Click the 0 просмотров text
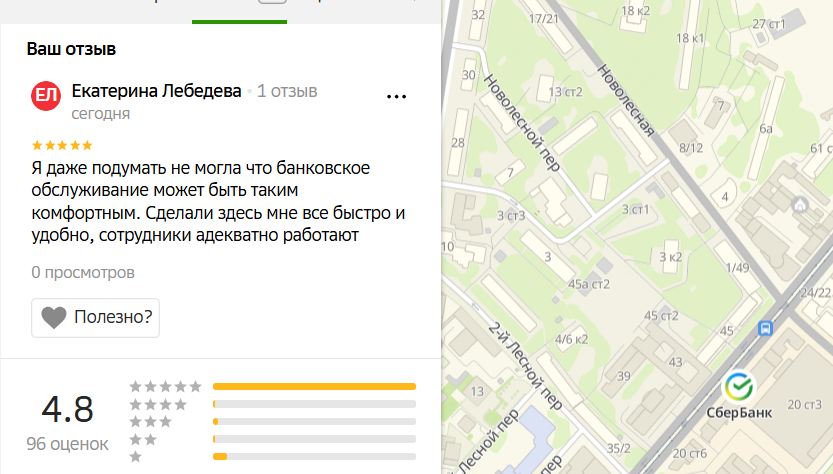Image resolution: width=833 pixels, height=474 pixels. pos(83,273)
